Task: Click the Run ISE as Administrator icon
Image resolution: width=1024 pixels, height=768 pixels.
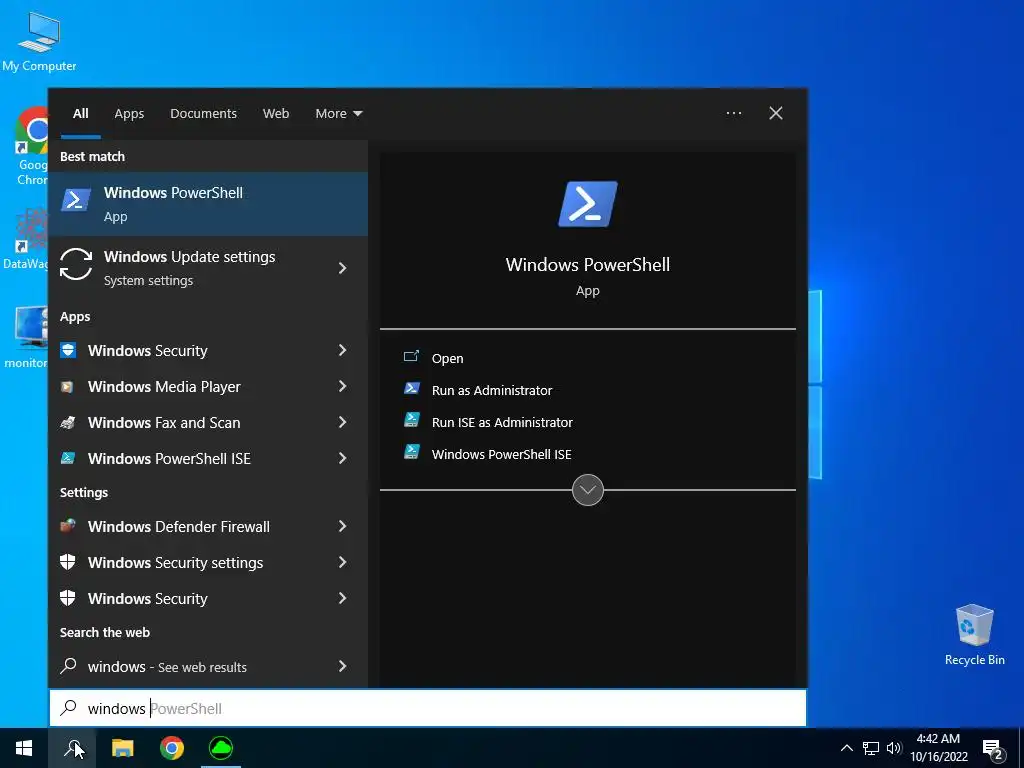Action: tap(411, 420)
